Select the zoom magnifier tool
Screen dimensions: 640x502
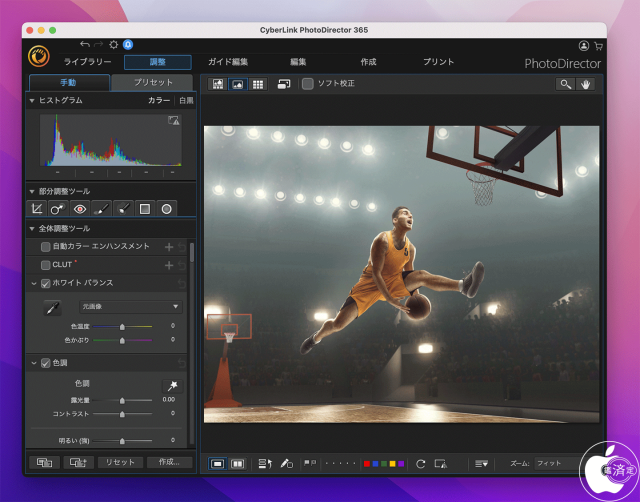coord(565,84)
